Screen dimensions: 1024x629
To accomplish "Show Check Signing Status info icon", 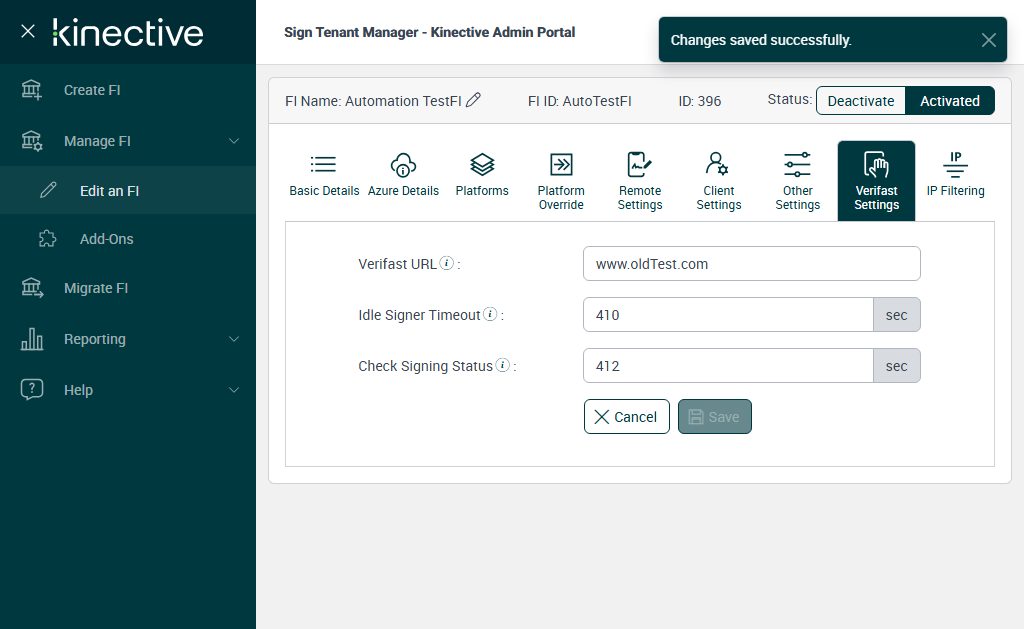I will tap(503, 364).
